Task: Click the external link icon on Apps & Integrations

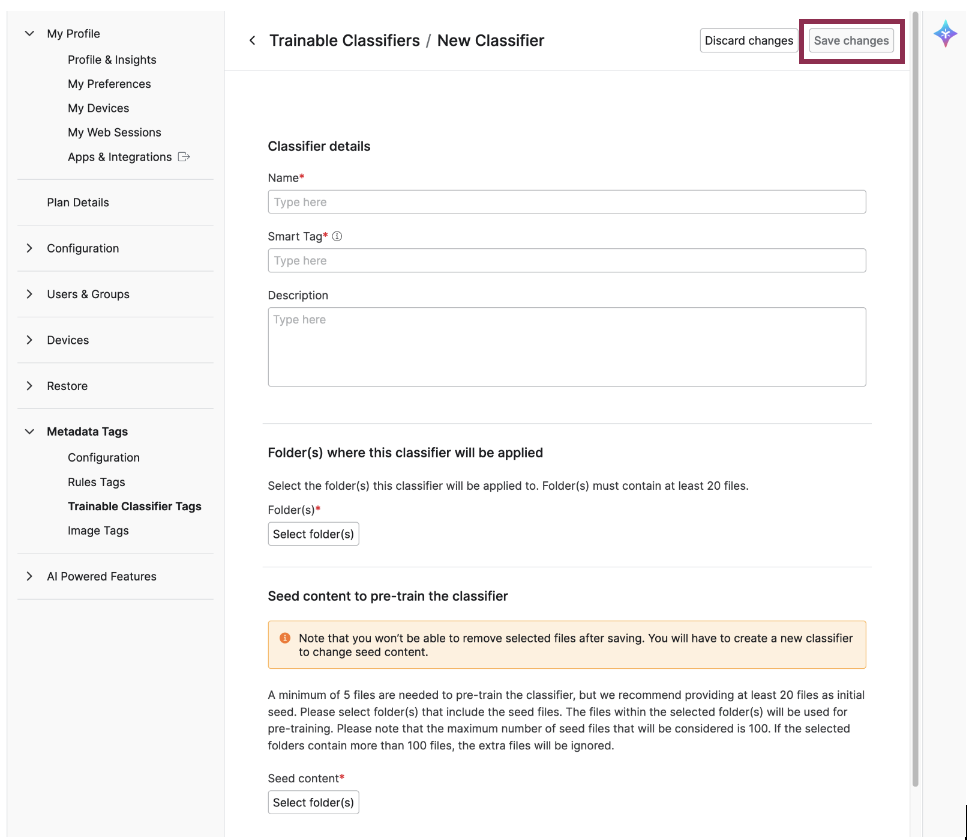Action: click(182, 156)
